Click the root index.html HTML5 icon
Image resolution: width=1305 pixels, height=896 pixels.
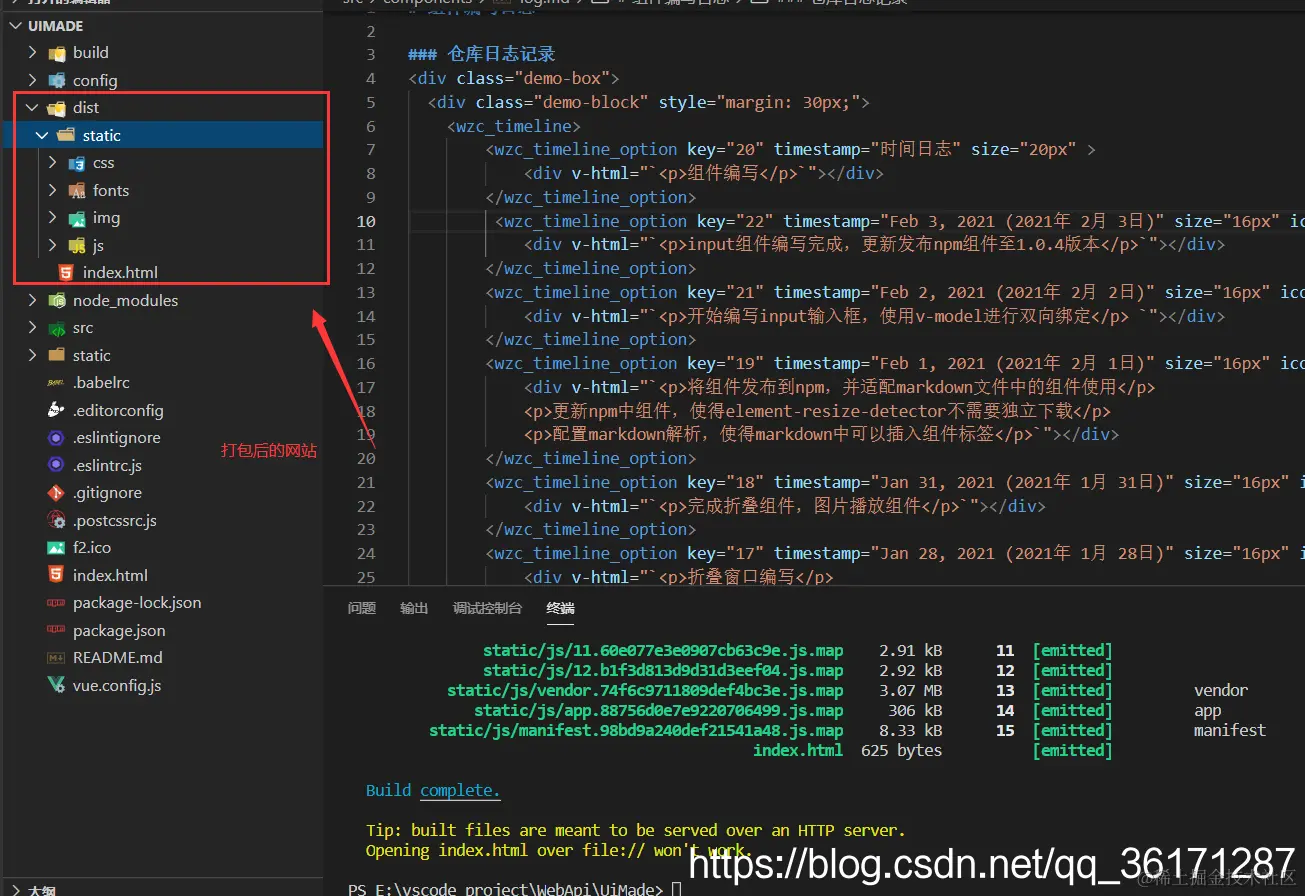coord(57,576)
